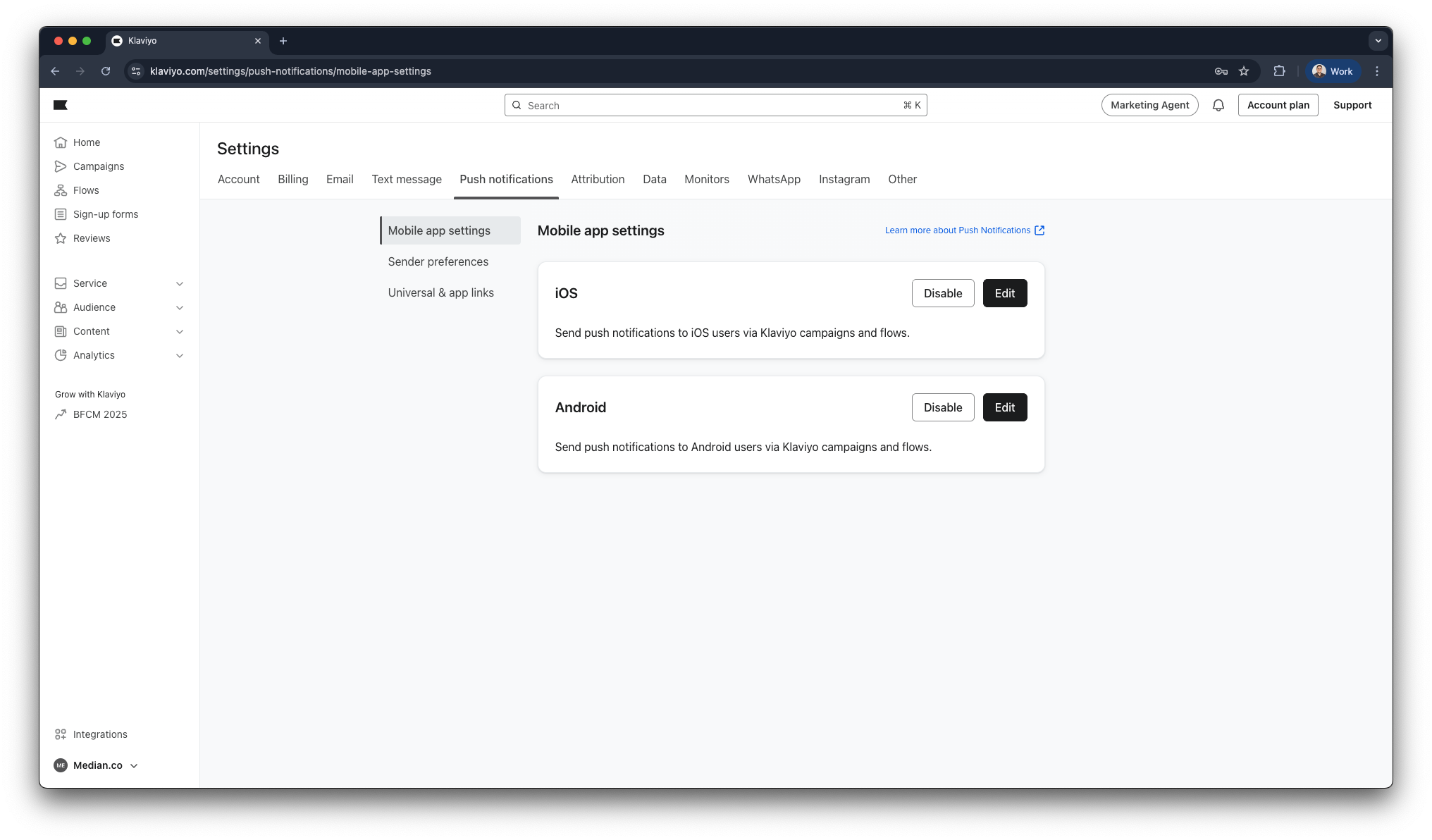Switch to the Attribution settings tab

(x=598, y=179)
